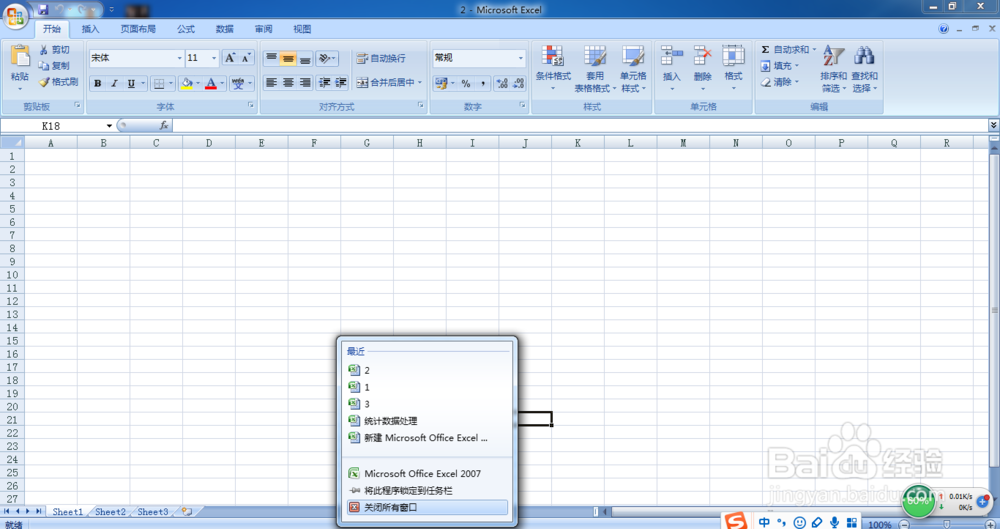The image size is (1000, 529).
Task: Click Wrap Text (自动换行)
Action: tap(381, 58)
